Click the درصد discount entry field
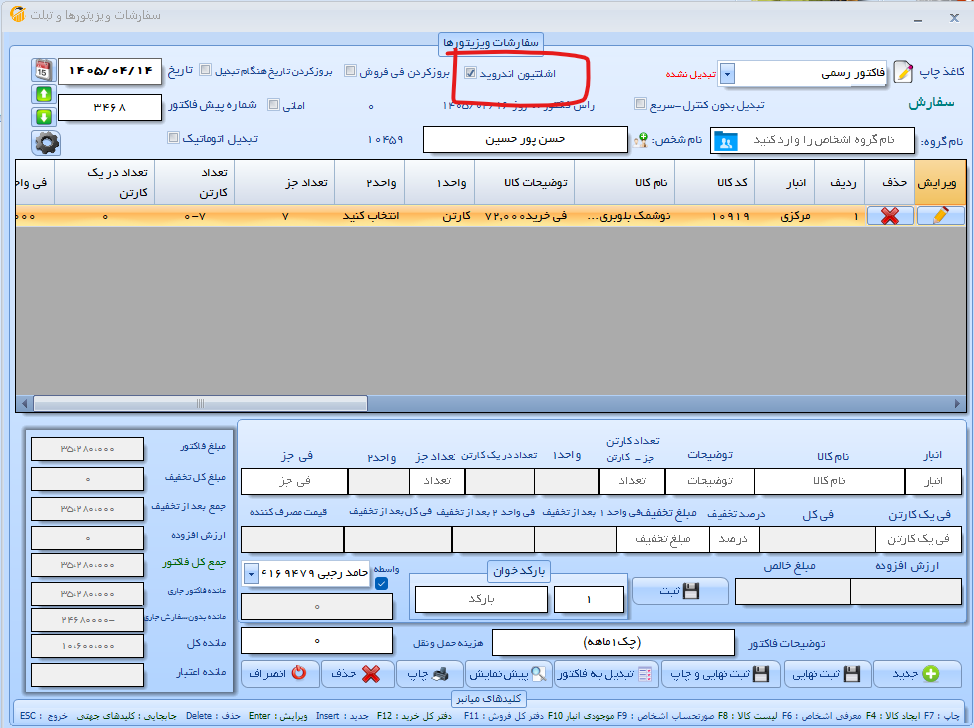 click(x=733, y=540)
